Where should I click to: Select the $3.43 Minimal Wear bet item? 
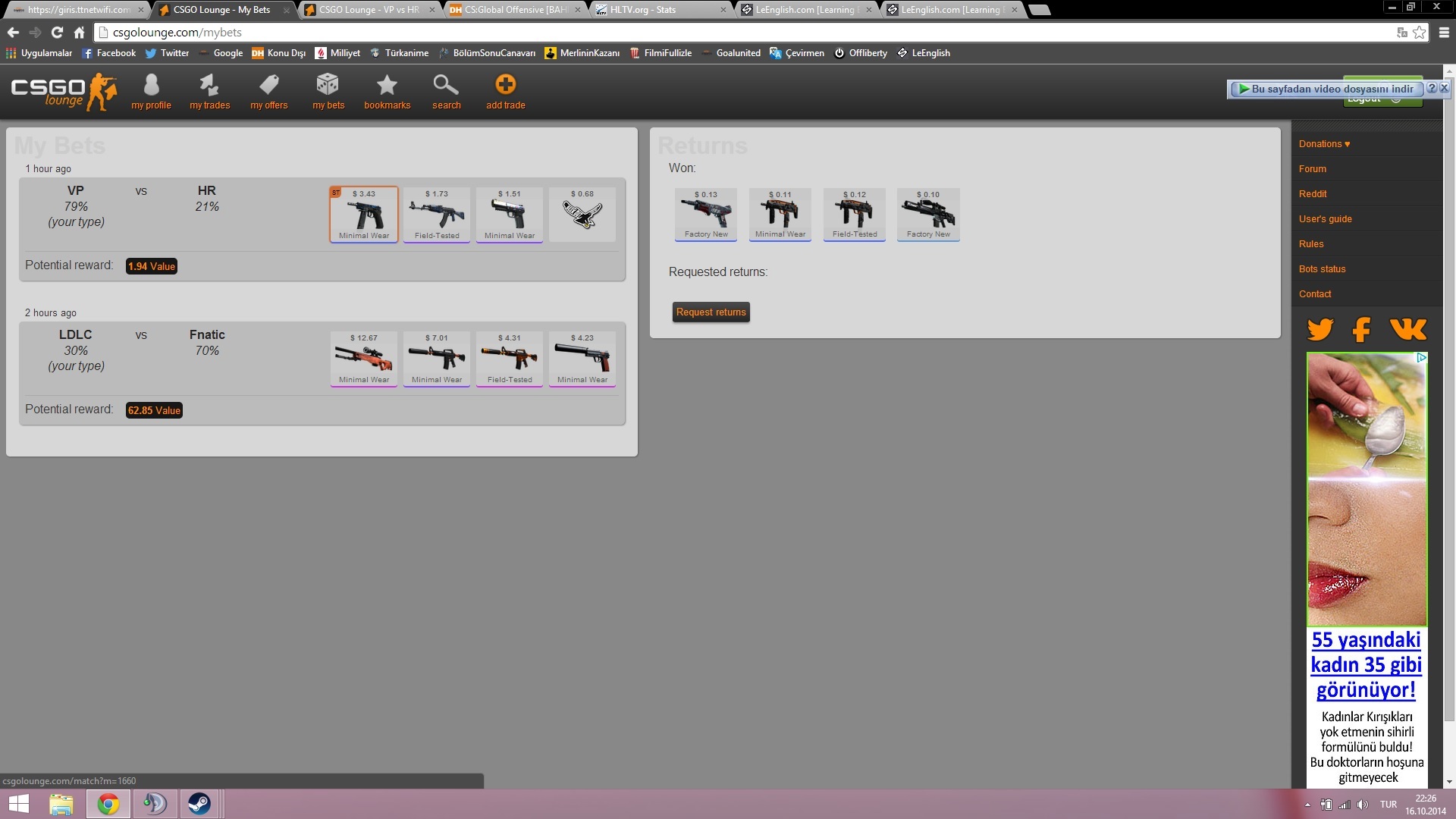[364, 215]
